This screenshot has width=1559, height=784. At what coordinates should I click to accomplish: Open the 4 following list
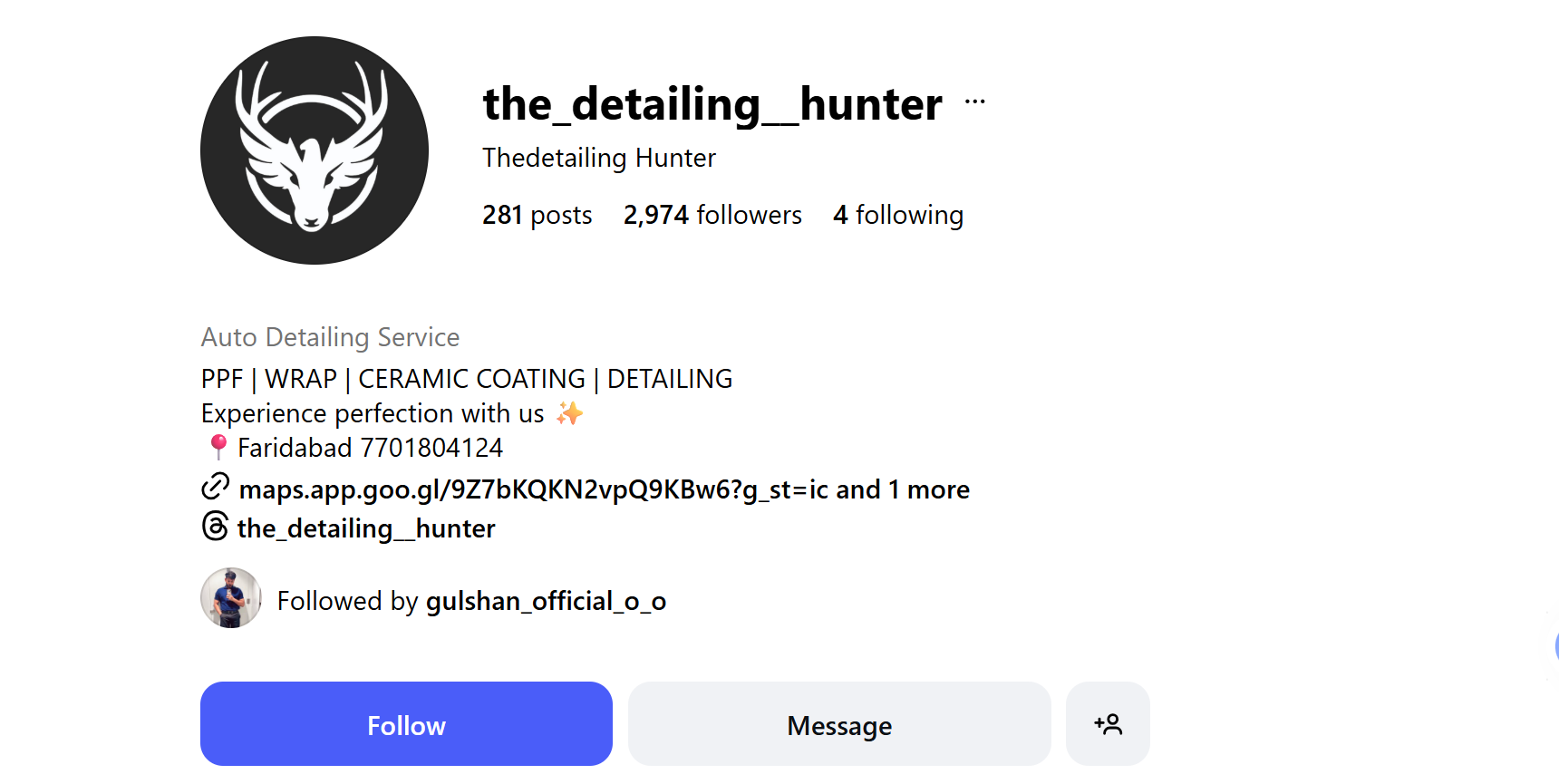click(x=897, y=215)
